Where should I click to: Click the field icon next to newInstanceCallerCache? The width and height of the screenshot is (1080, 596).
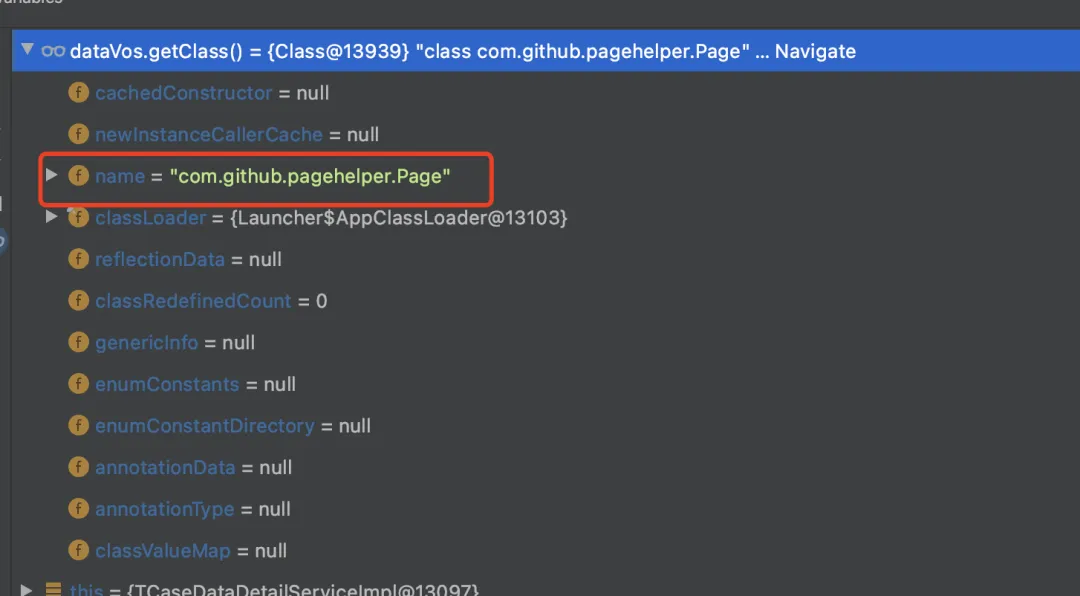tap(79, 134)
